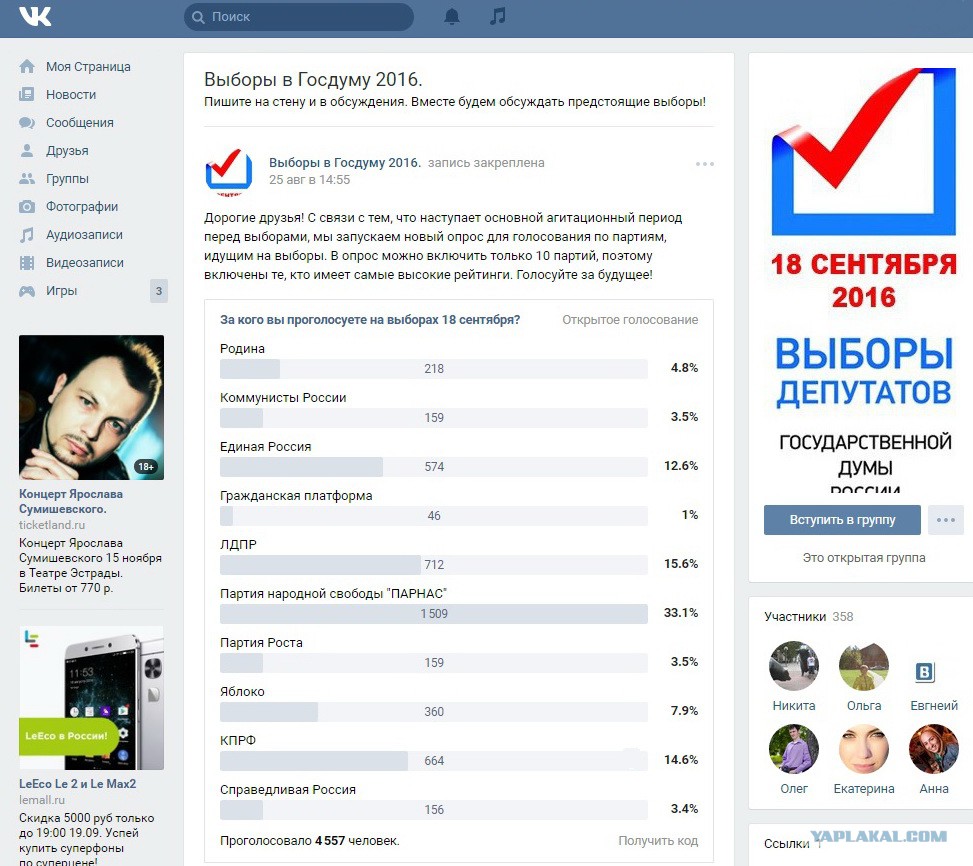This screenshot has width=973, height=866.
Task: Open Моя Страница menu item
Action: [x=88, y=66]
